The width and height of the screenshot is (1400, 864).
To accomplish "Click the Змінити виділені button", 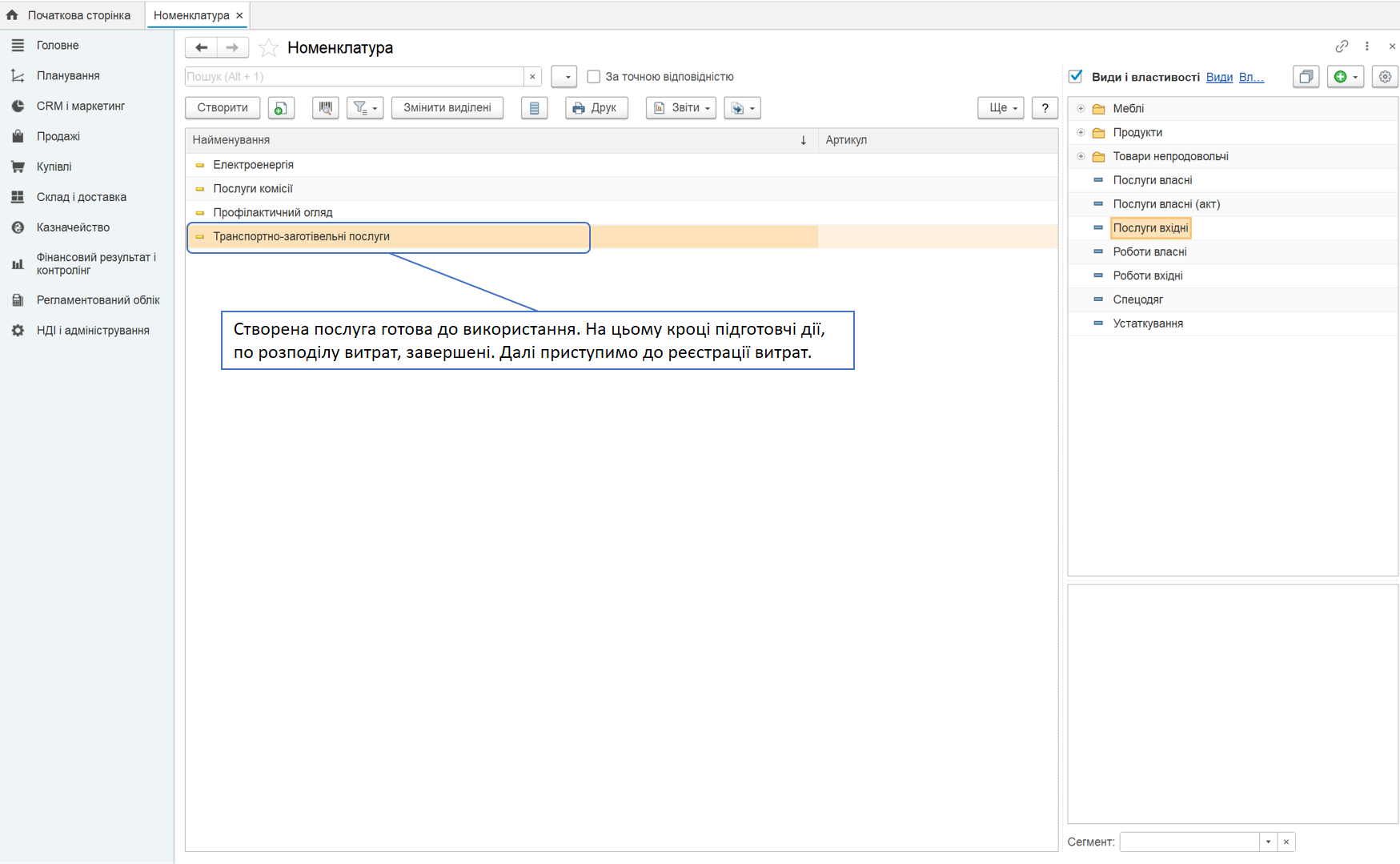I will pos(447,108).
